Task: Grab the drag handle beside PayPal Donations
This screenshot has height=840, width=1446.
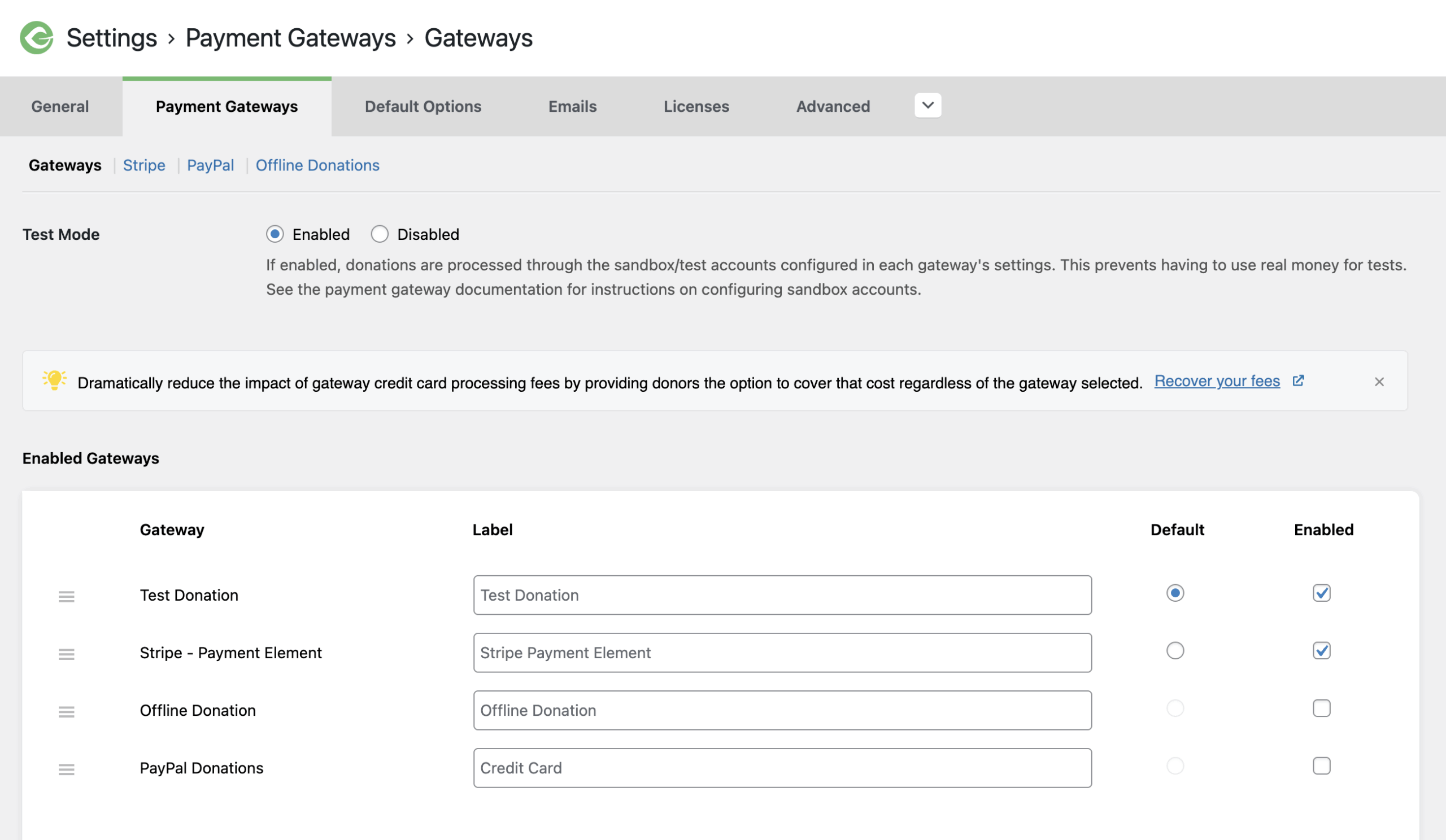Action: [x=66, y=769]
